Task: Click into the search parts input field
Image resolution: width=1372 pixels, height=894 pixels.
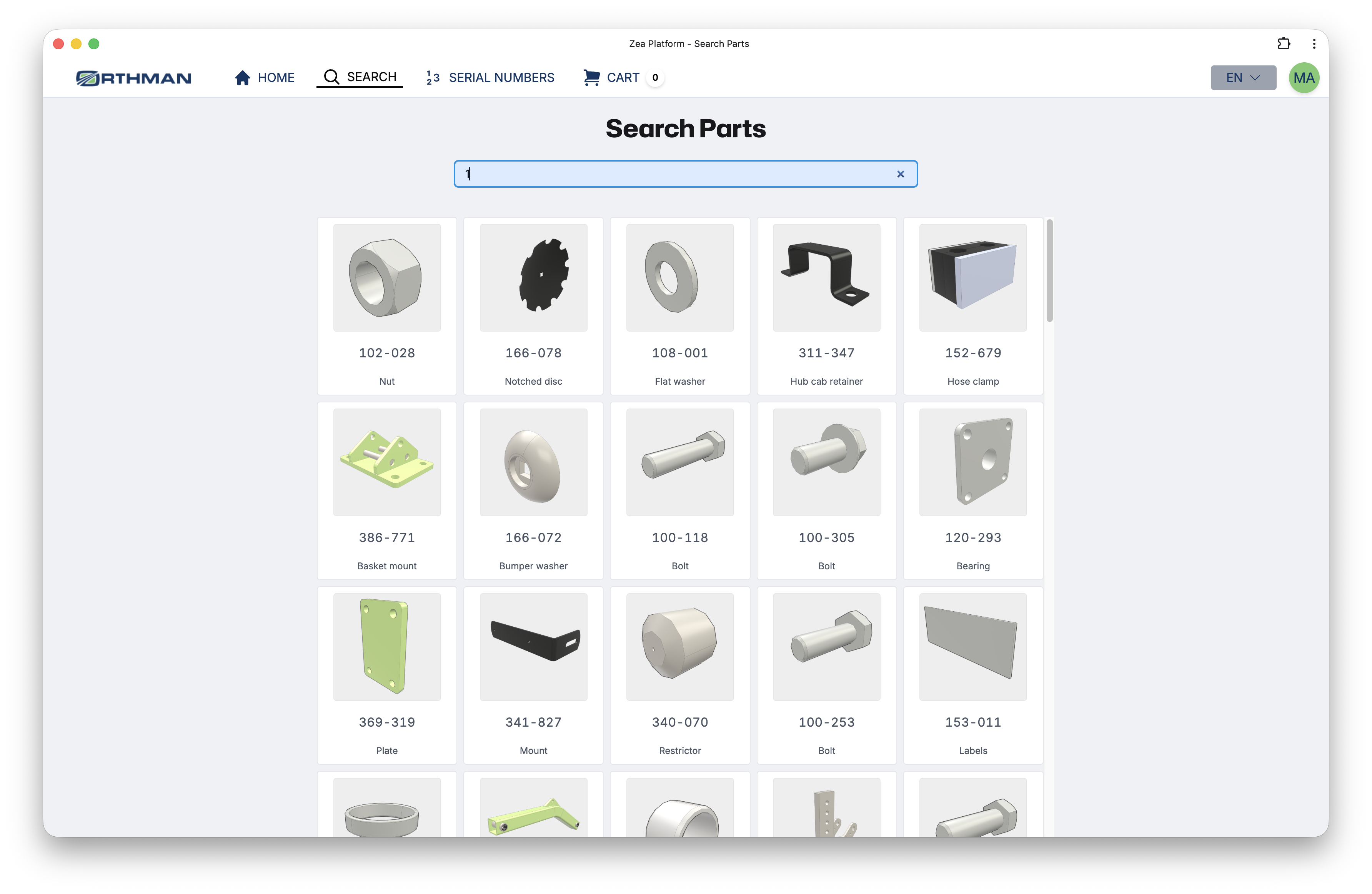Action: pos(674,174)
